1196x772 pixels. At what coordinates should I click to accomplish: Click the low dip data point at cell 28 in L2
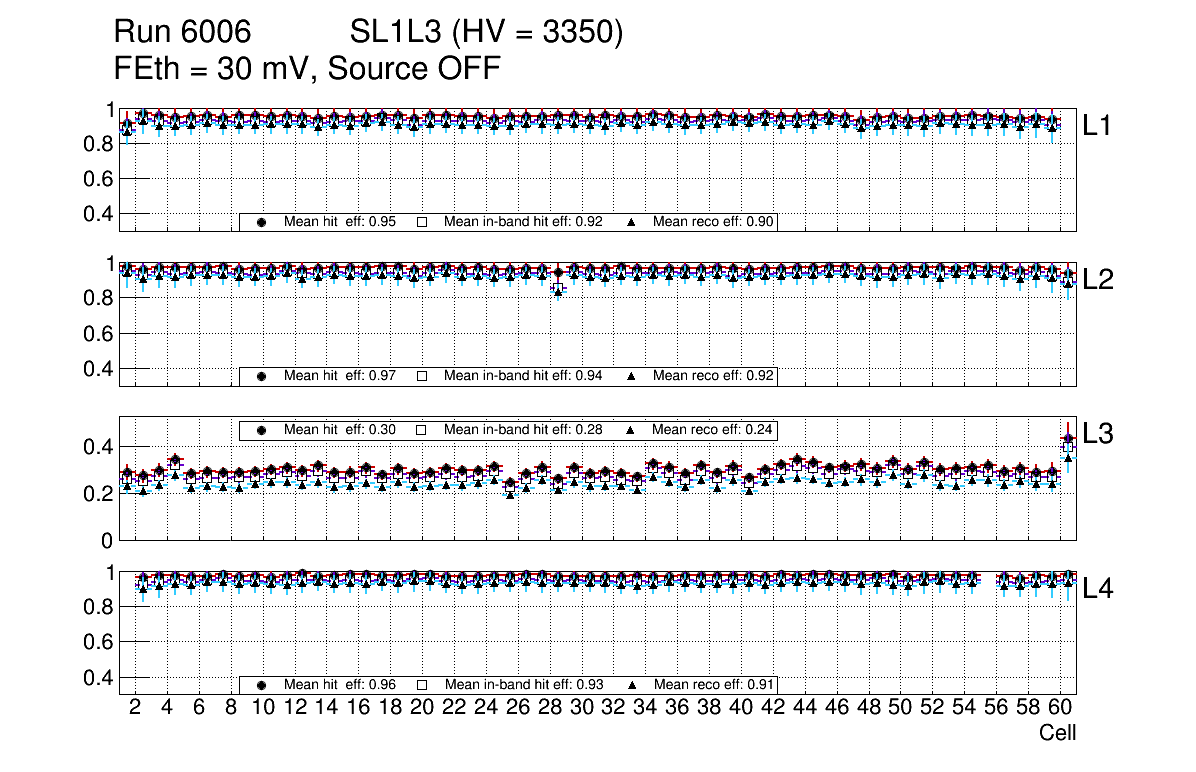point(558,288)
